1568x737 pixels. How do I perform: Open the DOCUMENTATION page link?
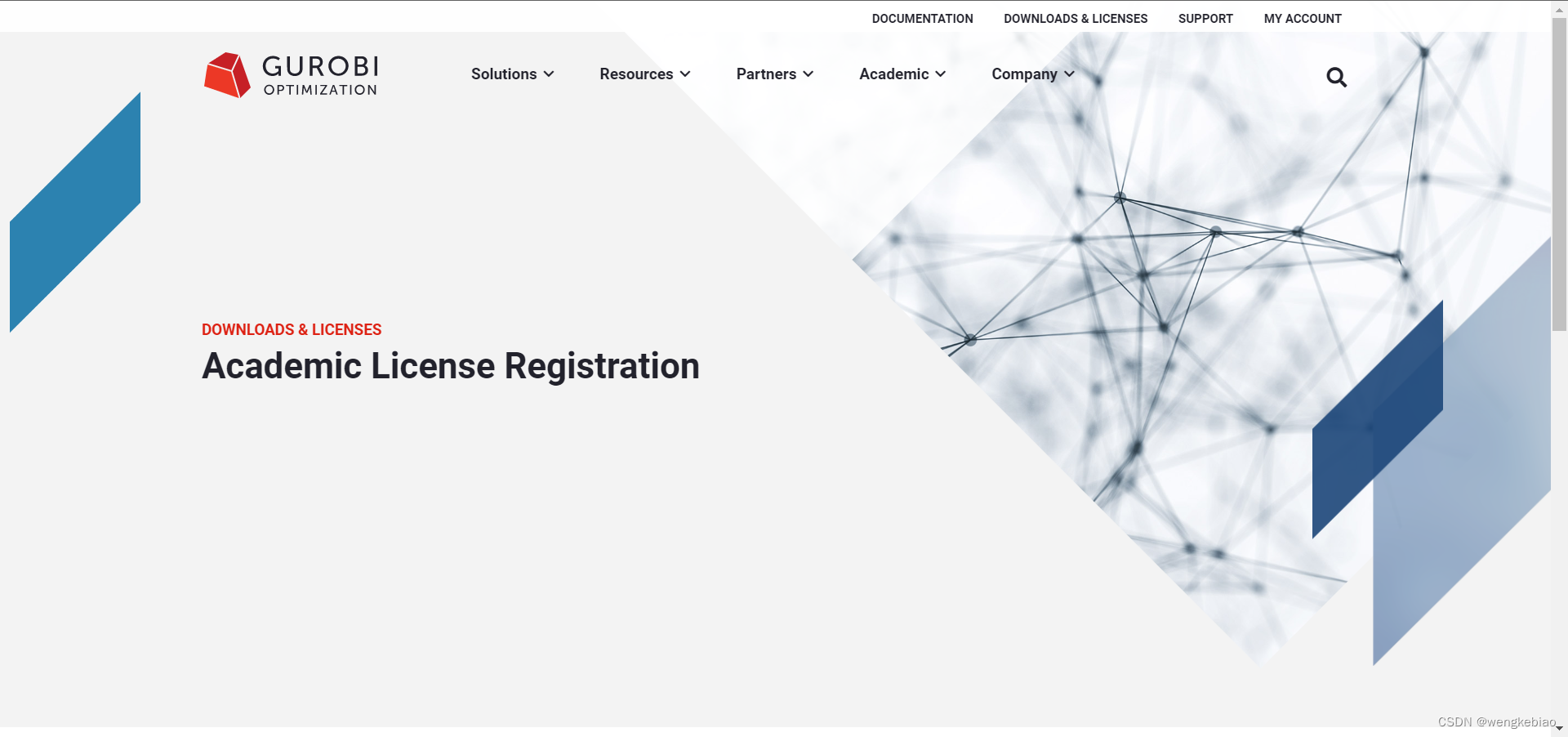point(922,18)
